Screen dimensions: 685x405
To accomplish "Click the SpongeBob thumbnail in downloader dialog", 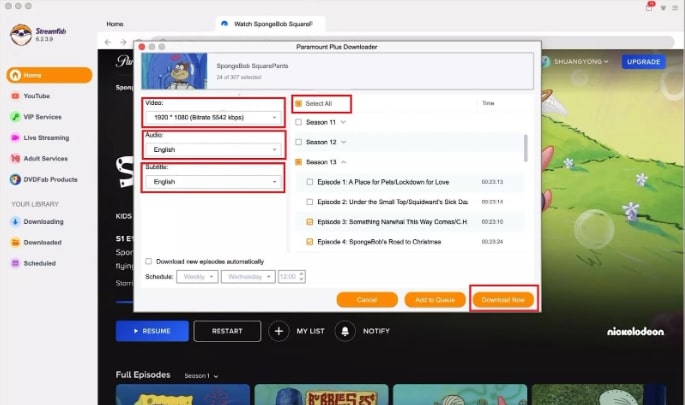I will pos(174,71).
